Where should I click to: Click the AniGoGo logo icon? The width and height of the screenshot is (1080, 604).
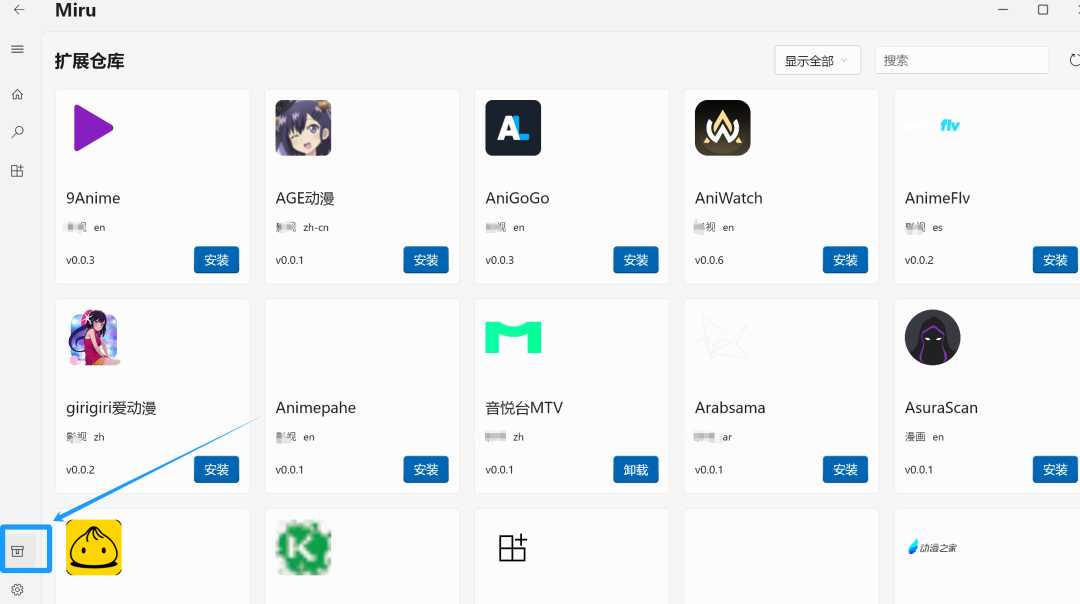513,128
